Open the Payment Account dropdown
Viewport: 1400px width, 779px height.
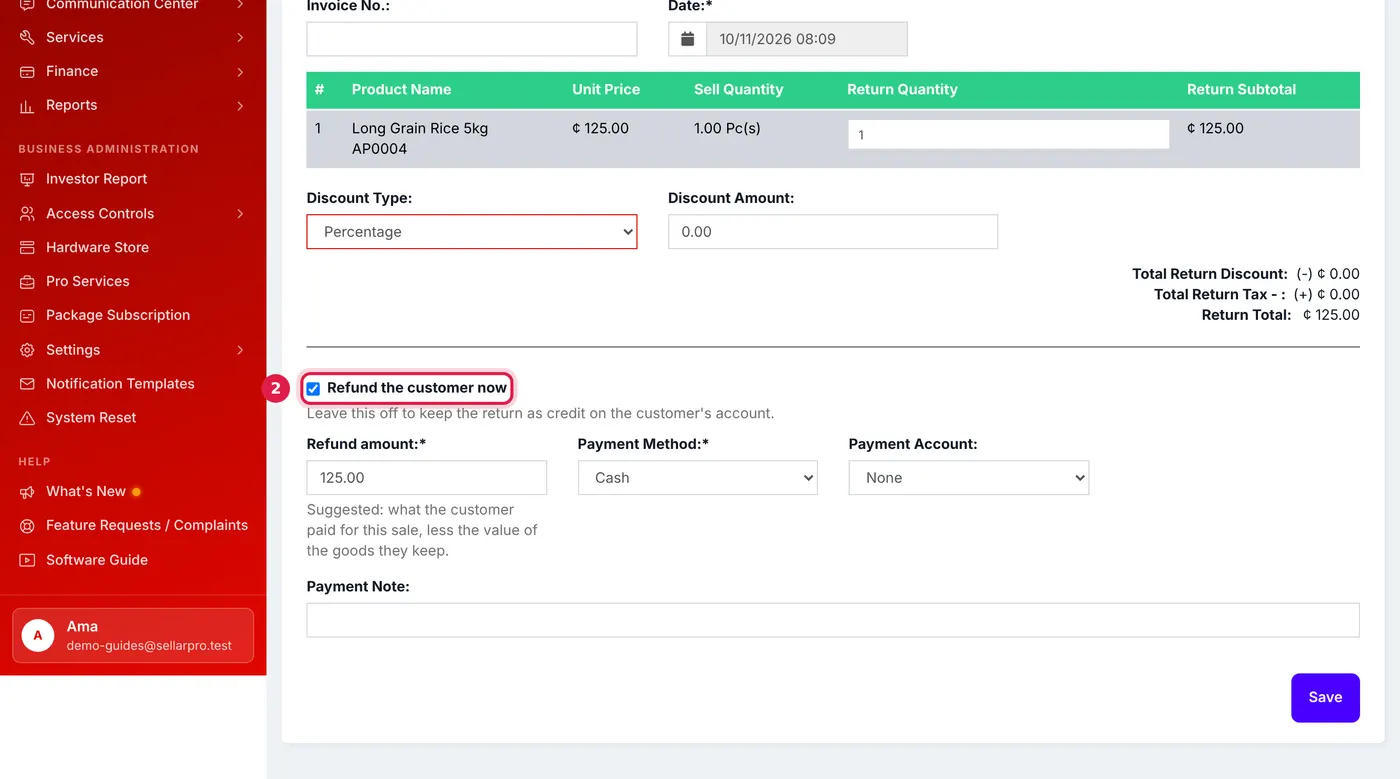pos(968,478)
